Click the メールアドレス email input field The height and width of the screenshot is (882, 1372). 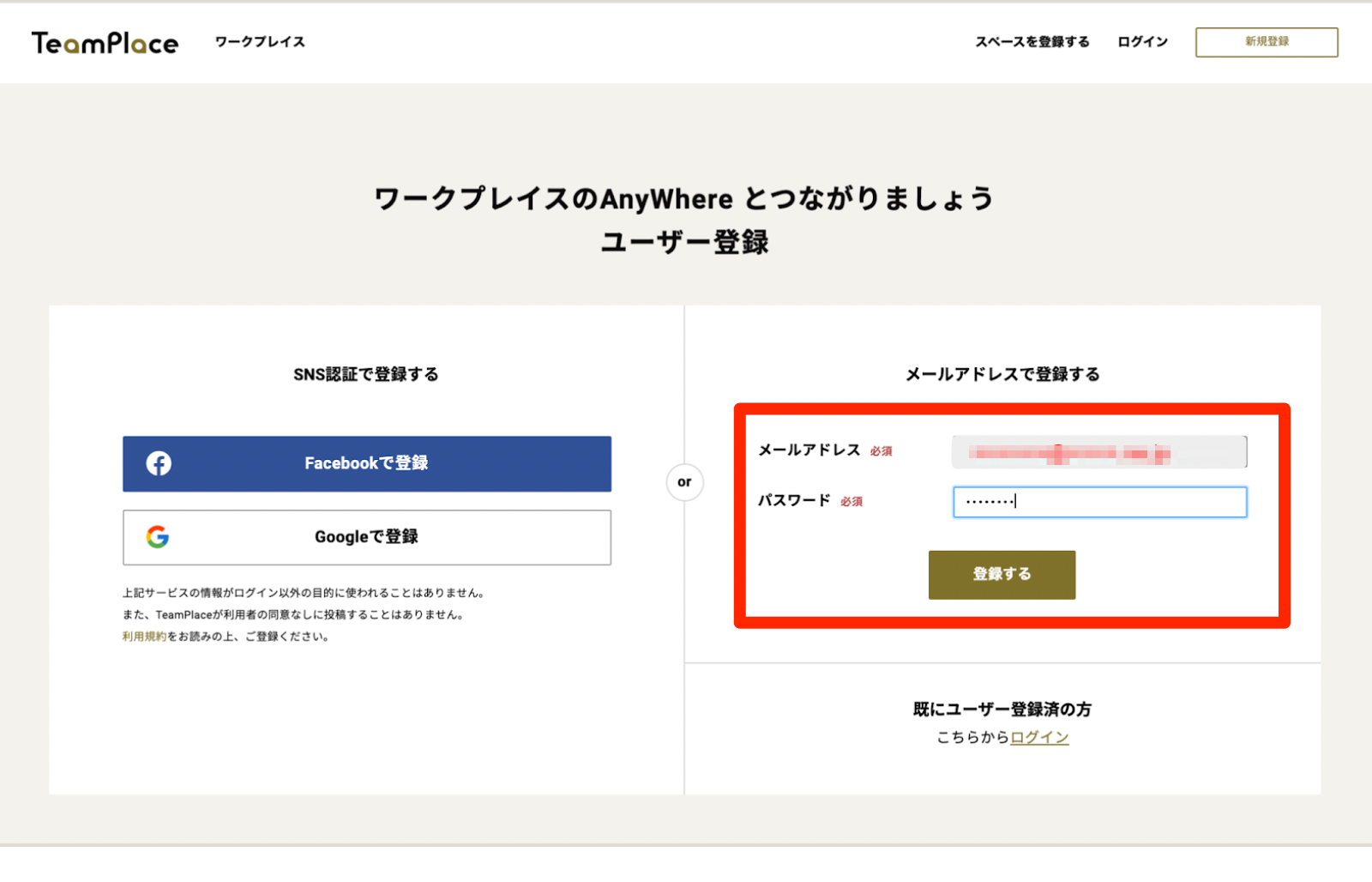coord(1098,451)
